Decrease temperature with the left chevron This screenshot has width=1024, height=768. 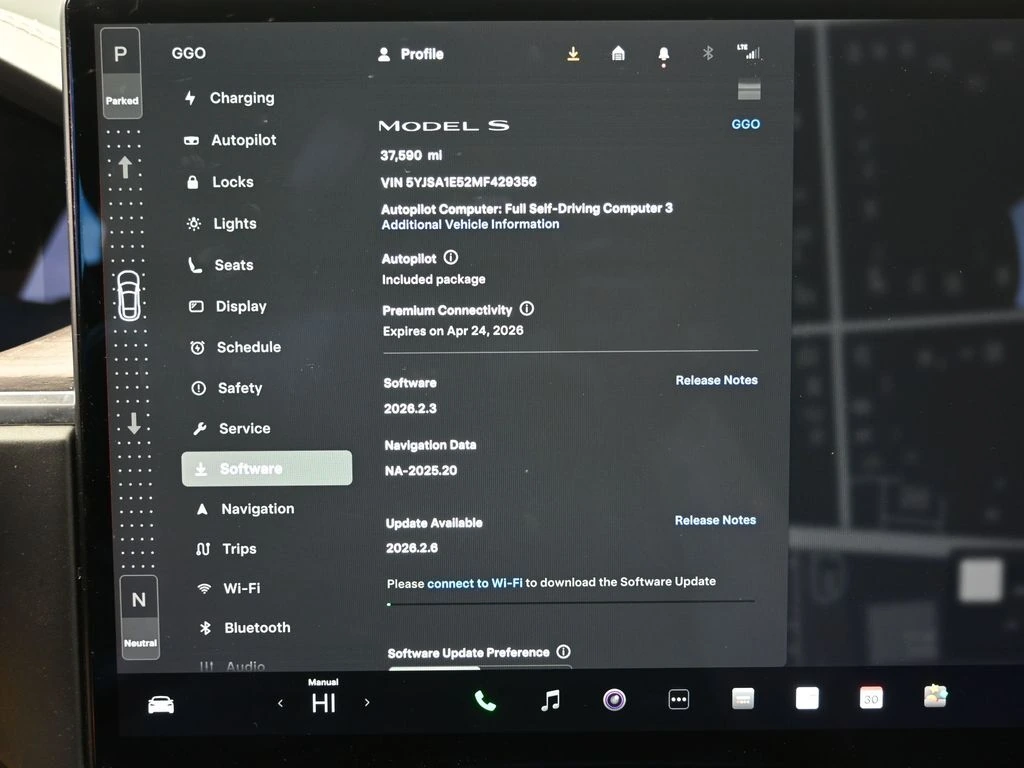coord(280,703)
